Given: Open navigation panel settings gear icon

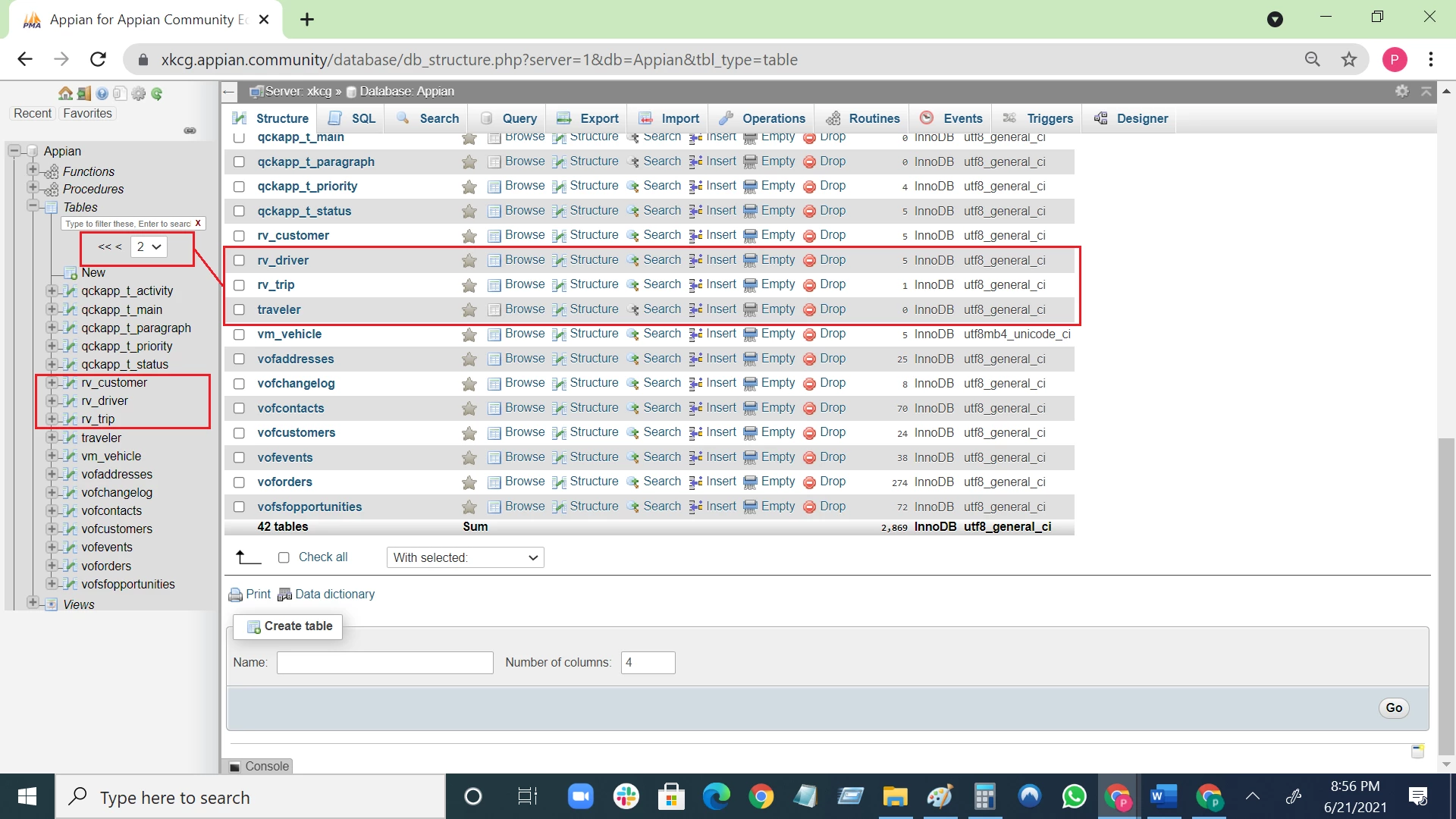Looking at the screenshot, I should coord(139,94).
